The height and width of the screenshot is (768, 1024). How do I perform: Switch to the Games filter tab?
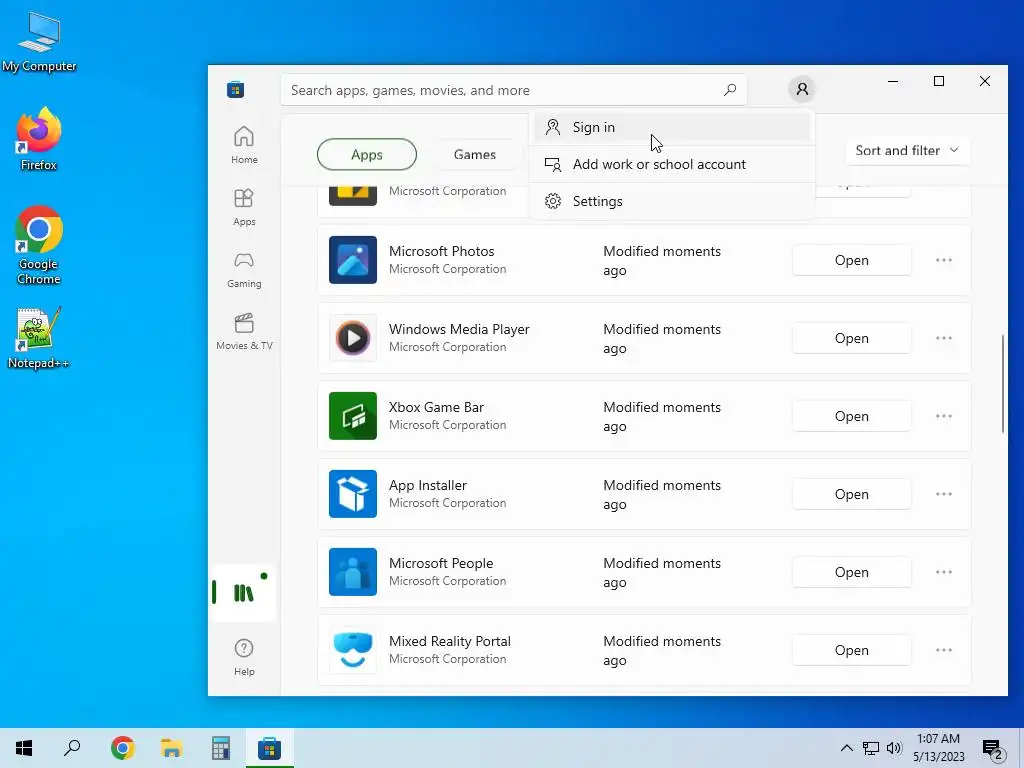pyautogui.click(x=475, y=155)
